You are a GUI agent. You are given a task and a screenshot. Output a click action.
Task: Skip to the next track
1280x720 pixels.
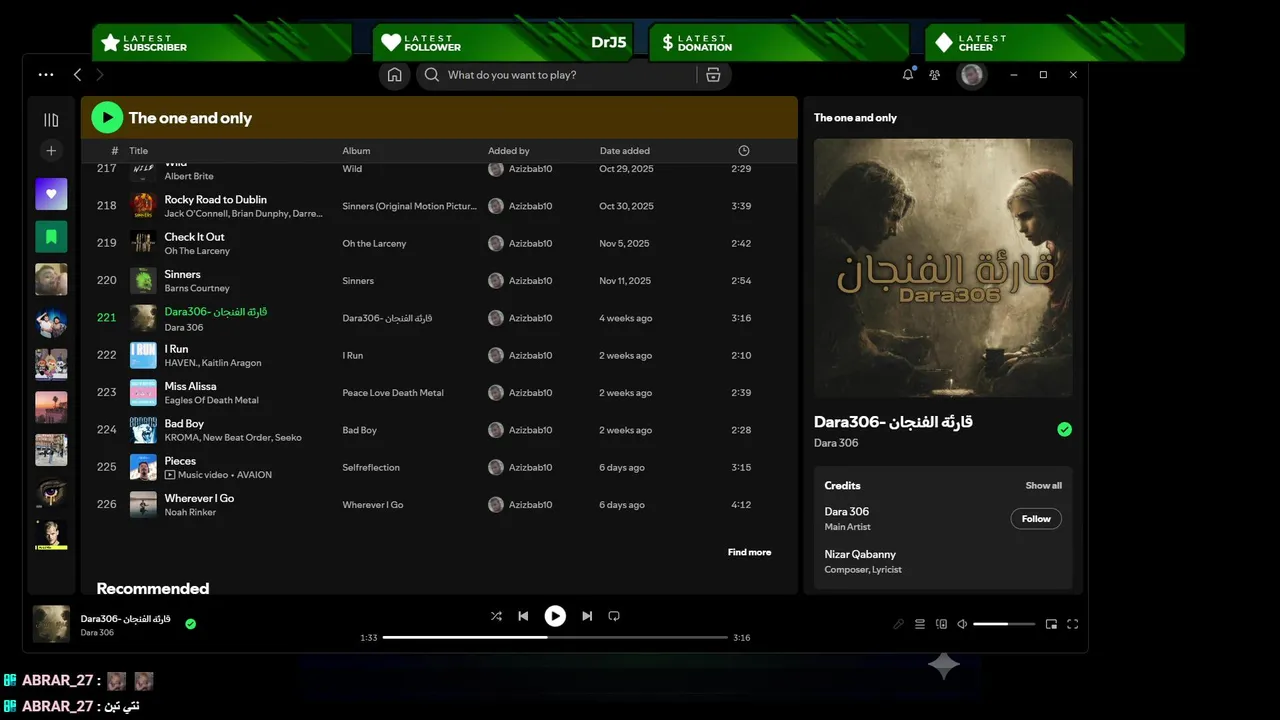tap(587, 616)
